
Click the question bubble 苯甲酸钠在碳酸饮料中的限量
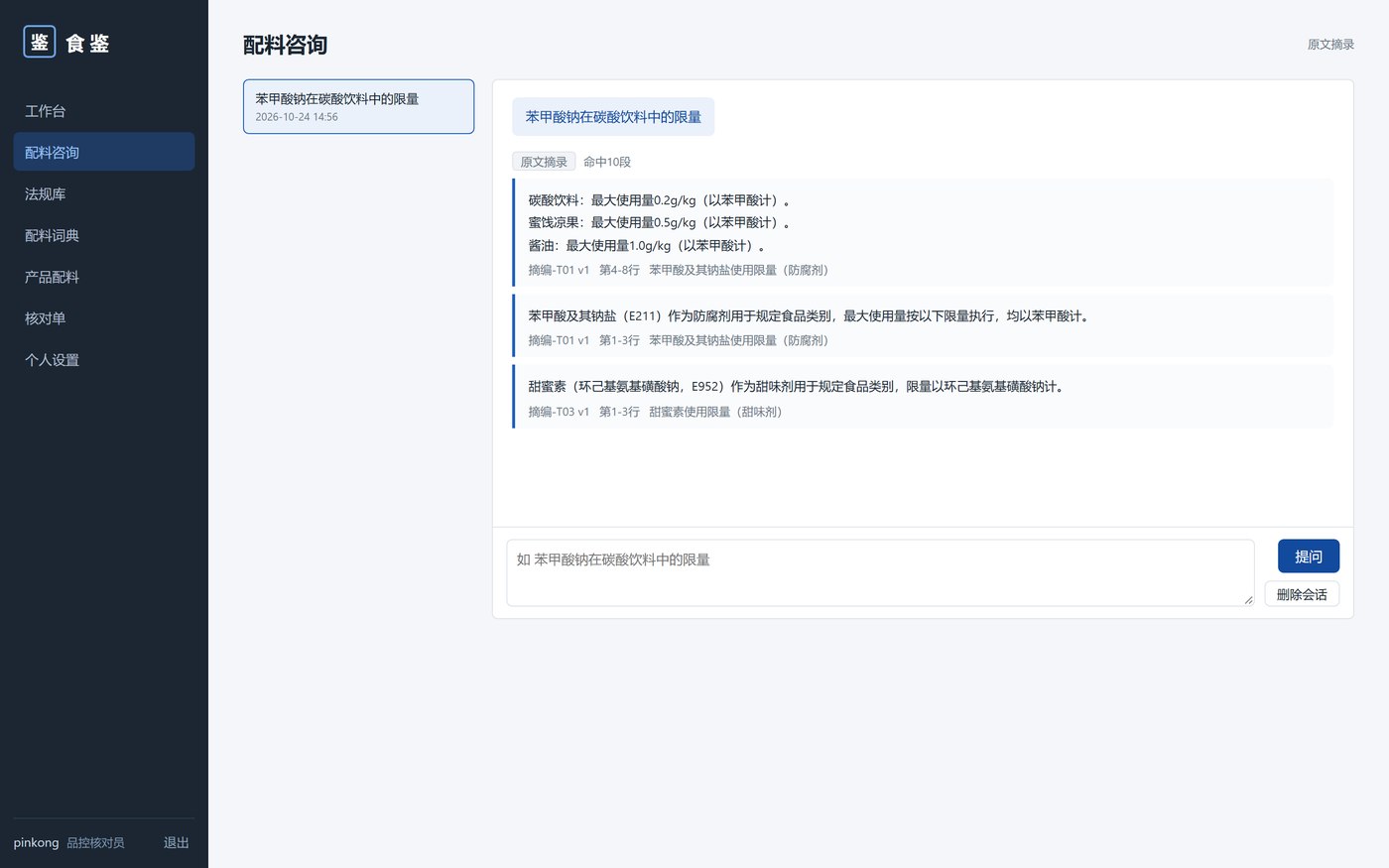[x=613, y=117]
